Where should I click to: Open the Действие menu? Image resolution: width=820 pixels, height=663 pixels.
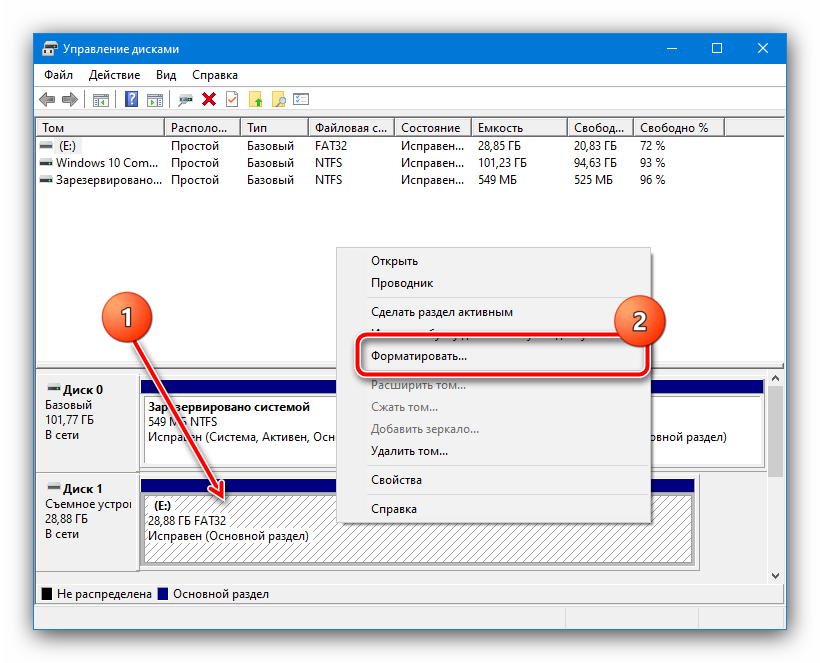114,75
